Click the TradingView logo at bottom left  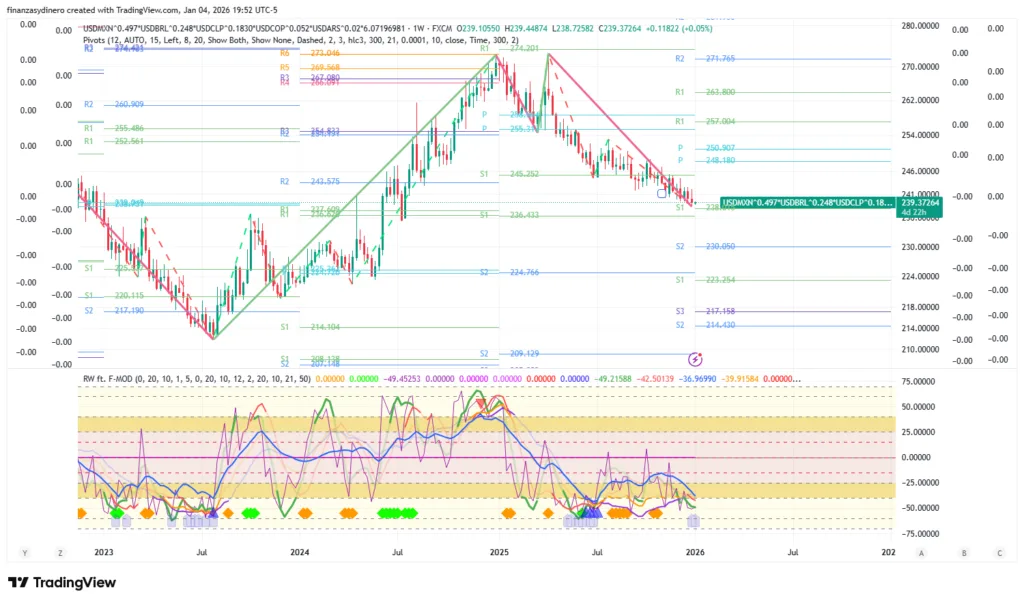(62, 583)
